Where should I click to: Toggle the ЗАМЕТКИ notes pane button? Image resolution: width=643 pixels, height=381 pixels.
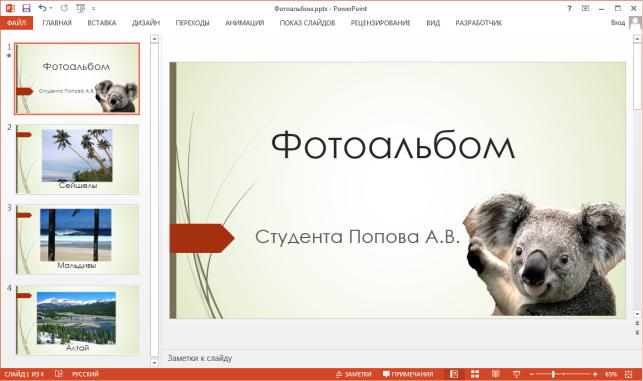pos(353,374)
